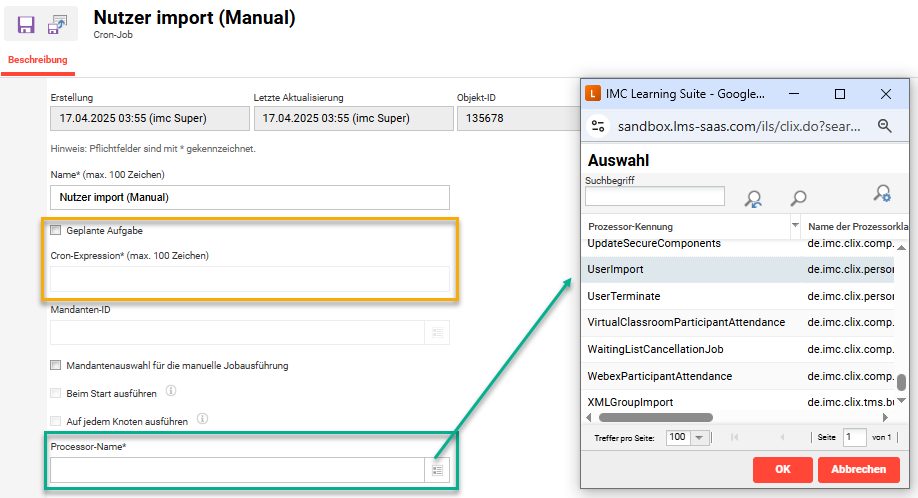Click the magnifier search icon in Auswahl
Viewport: 918px width, 498px height.
coord(798,198)
